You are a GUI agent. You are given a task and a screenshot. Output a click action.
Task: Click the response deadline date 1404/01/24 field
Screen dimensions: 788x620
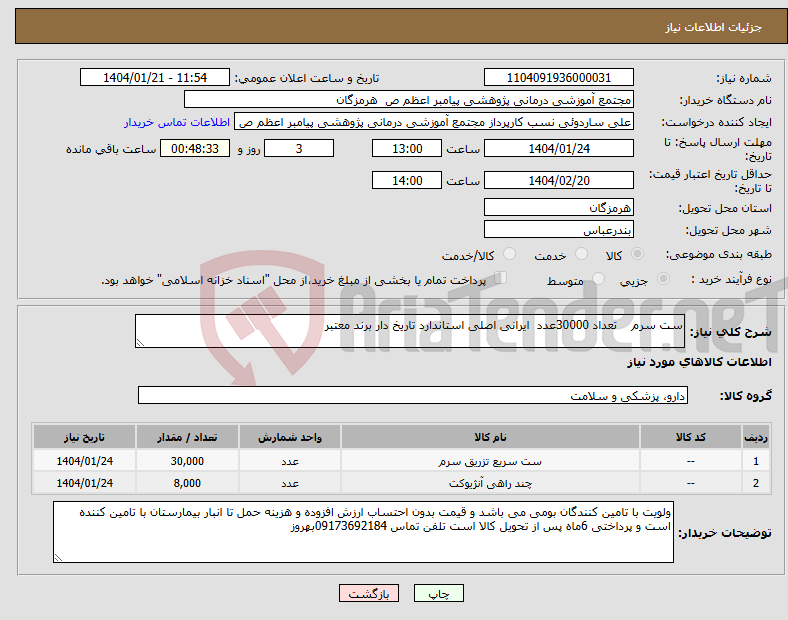(558, 148)
